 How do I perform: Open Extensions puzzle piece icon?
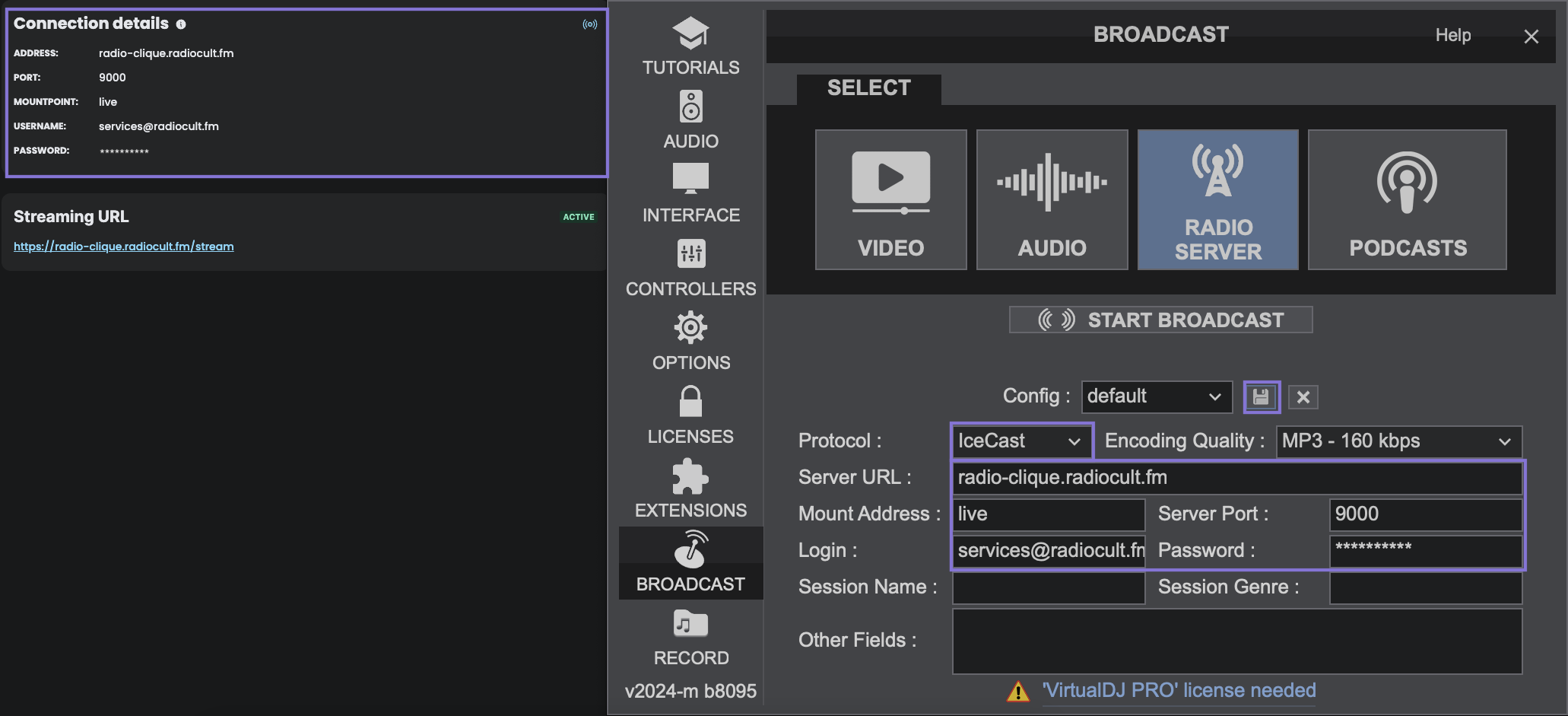[x=690, y=476]
